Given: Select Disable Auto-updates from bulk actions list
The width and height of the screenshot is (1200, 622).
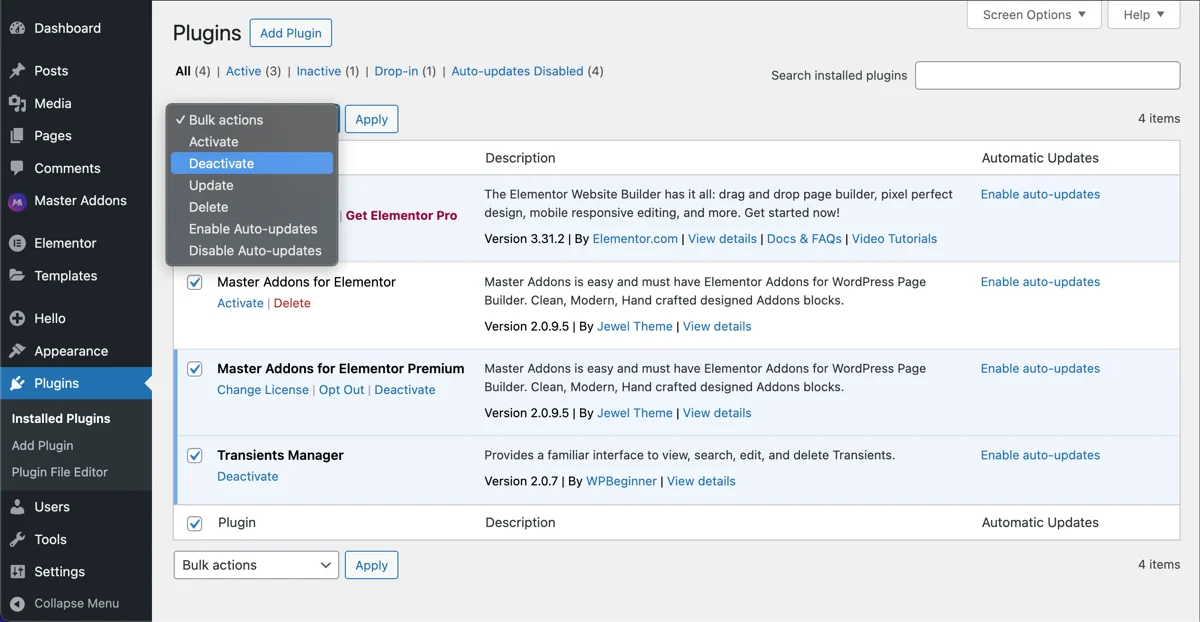Looking at the screenshot, I should [252, 251].
